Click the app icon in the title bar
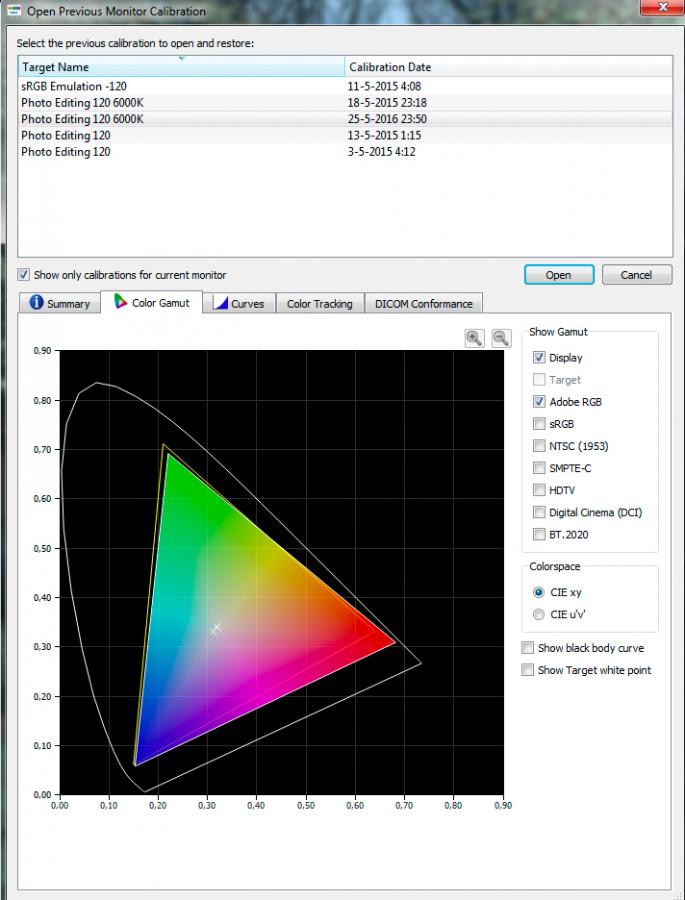 (x=14, y=10)
